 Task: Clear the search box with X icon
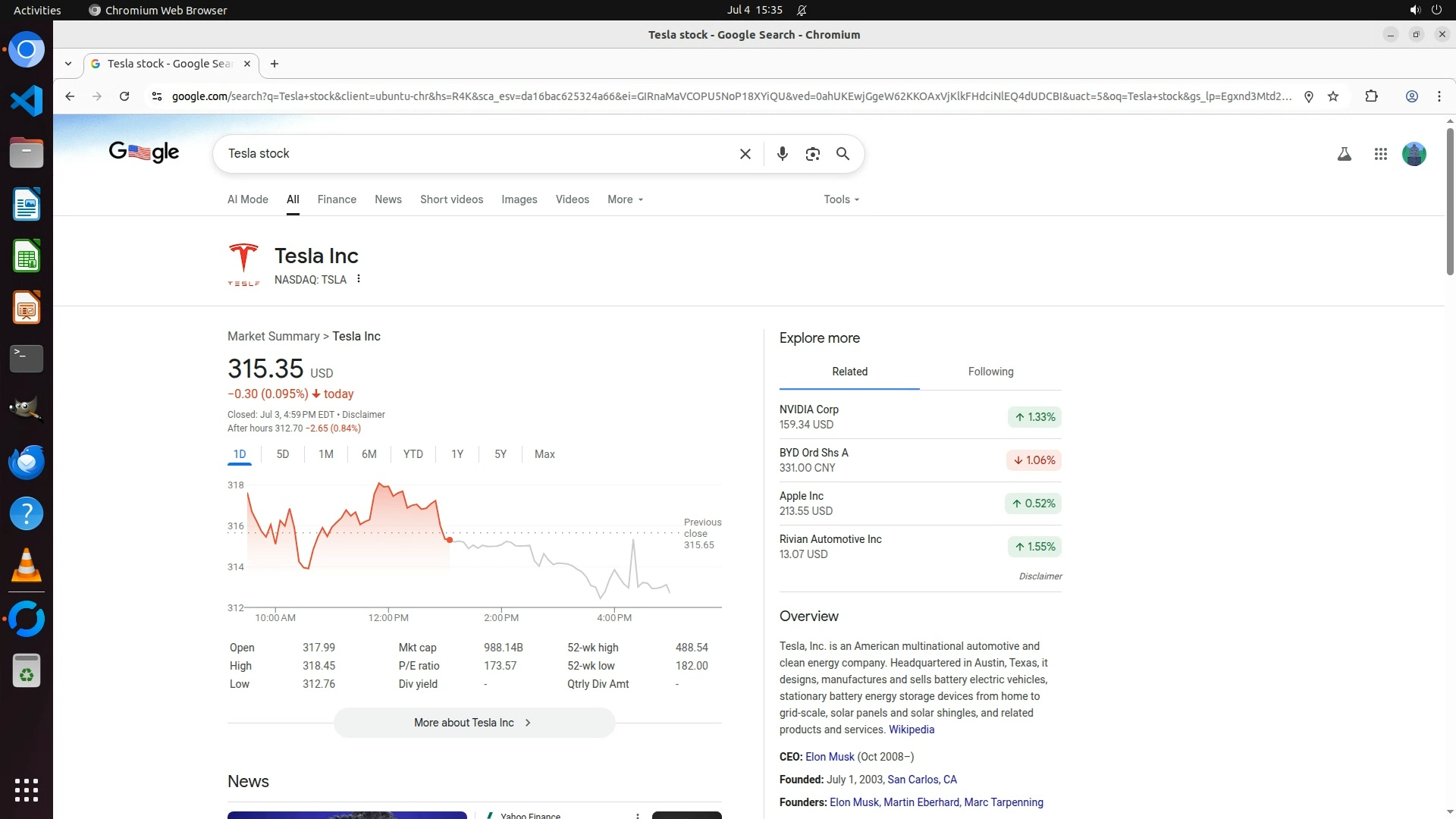745,154
